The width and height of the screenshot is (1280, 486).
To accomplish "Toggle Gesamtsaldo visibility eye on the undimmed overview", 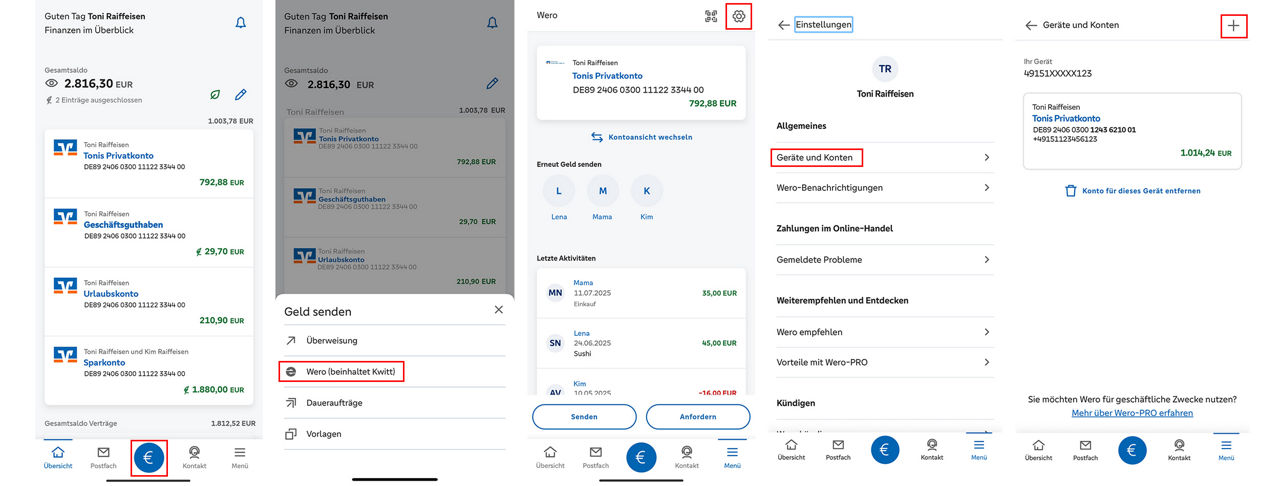I will 52,84.
